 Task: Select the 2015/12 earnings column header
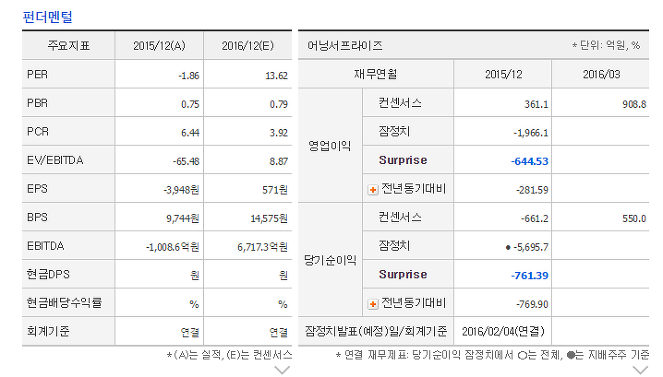[504, 74]
